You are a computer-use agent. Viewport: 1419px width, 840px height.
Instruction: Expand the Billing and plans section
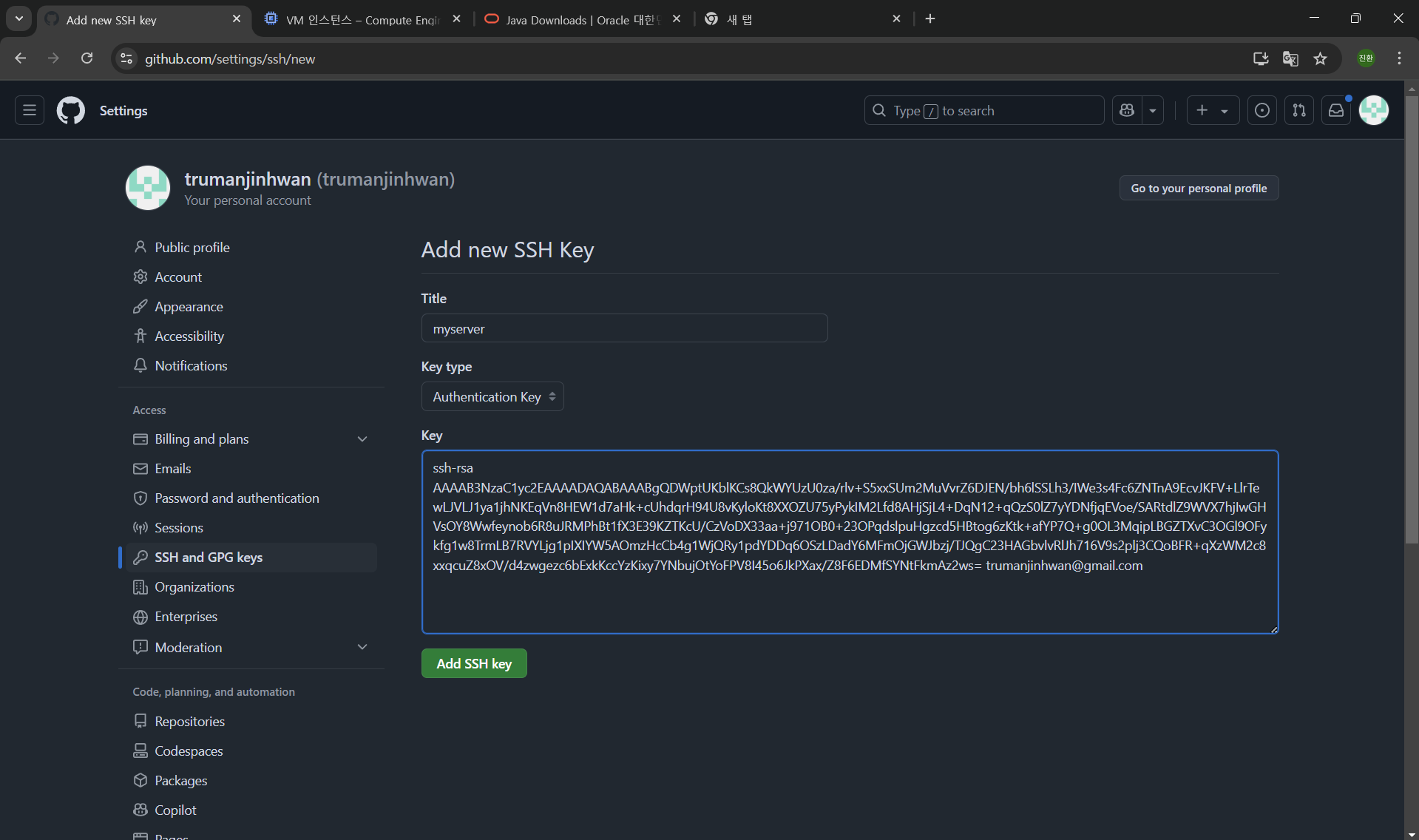click(x=362, y=439)
